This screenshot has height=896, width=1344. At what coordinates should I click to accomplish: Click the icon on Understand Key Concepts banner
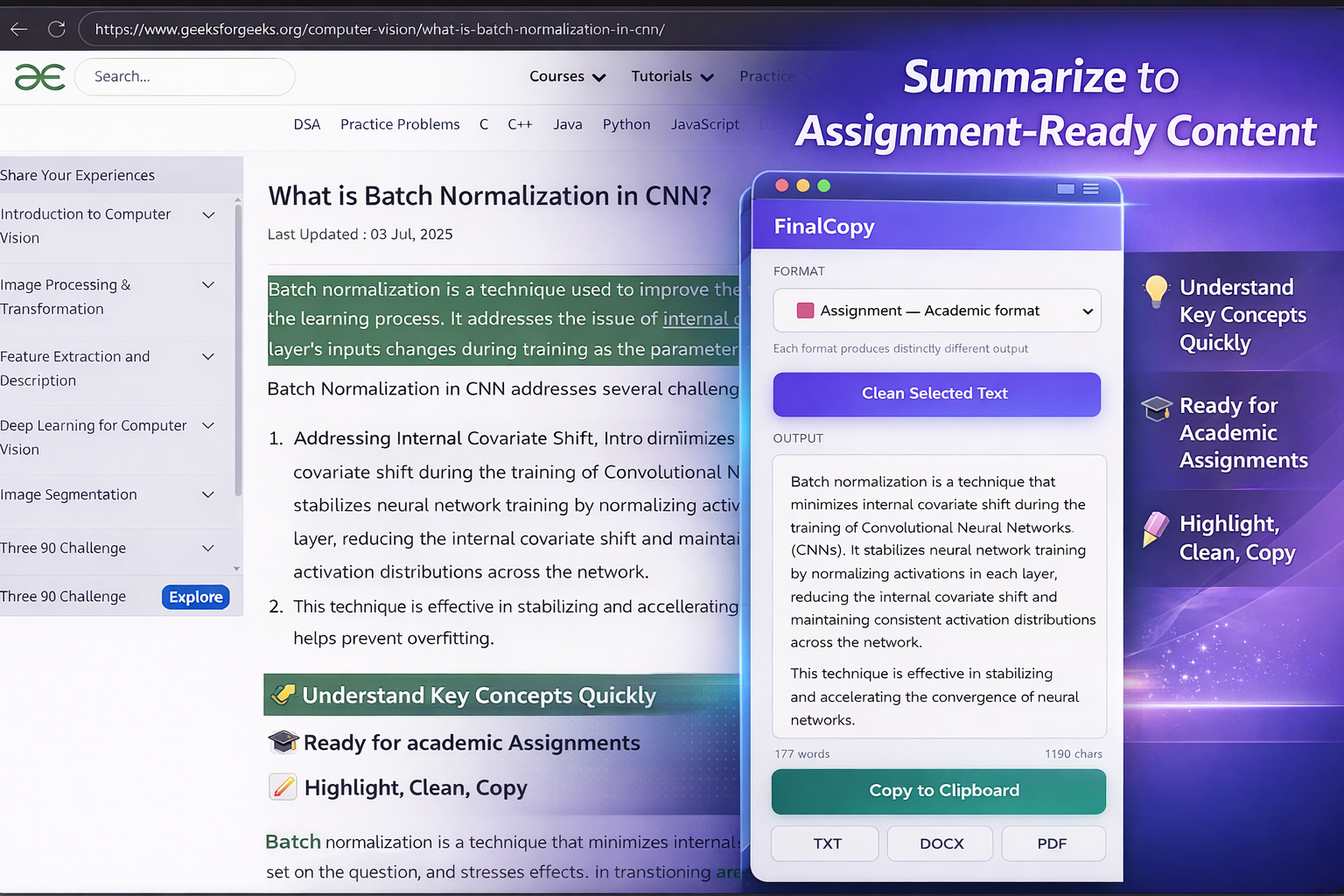pyautogui.click(x=283, y=695)
